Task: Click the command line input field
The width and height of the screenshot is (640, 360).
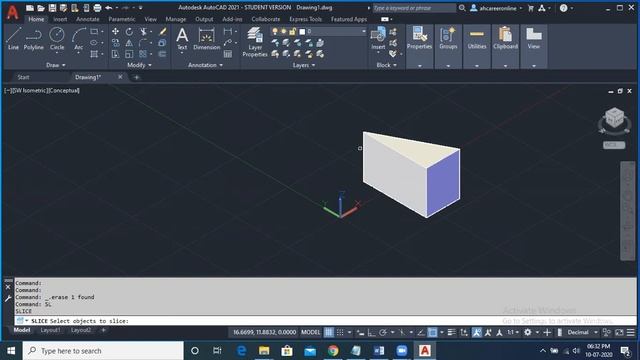Action: (325, 321)
